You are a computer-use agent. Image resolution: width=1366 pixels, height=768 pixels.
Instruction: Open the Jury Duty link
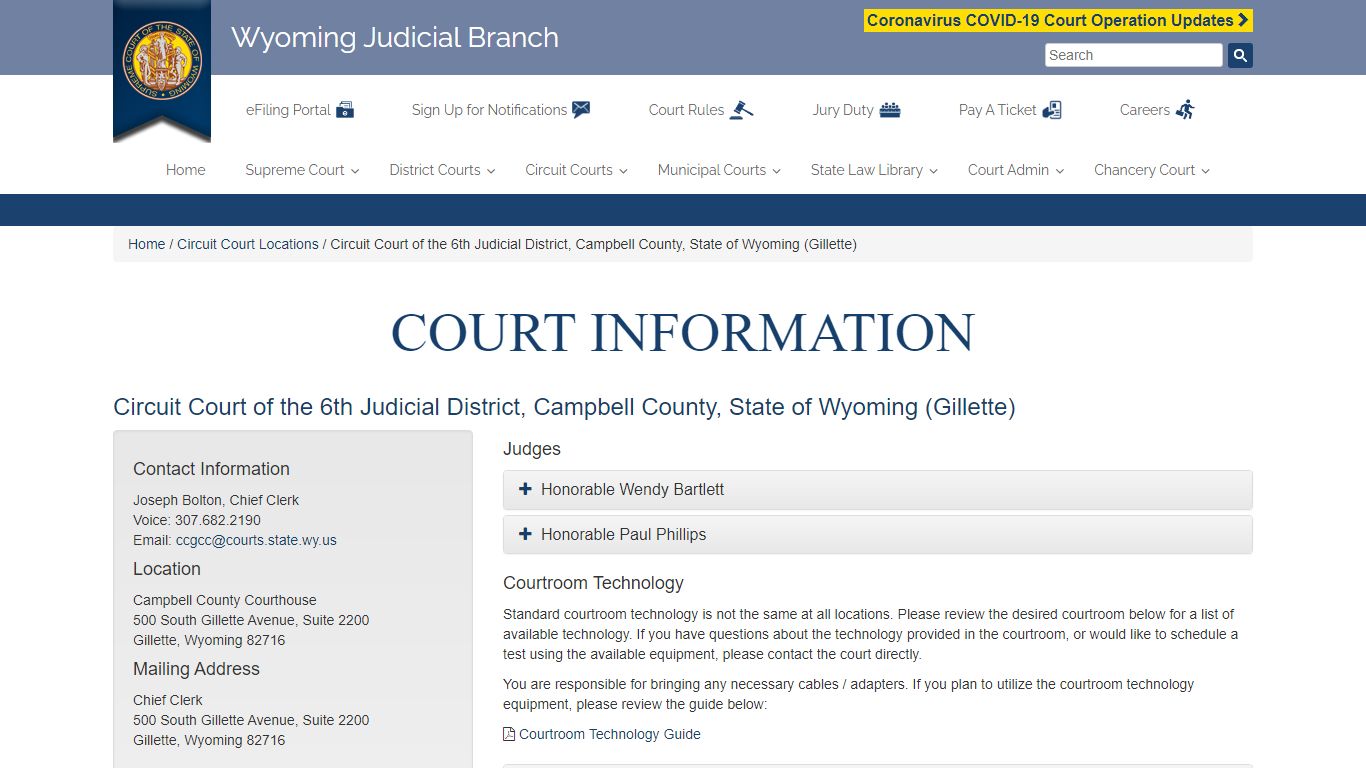click(x=857, y=110)
